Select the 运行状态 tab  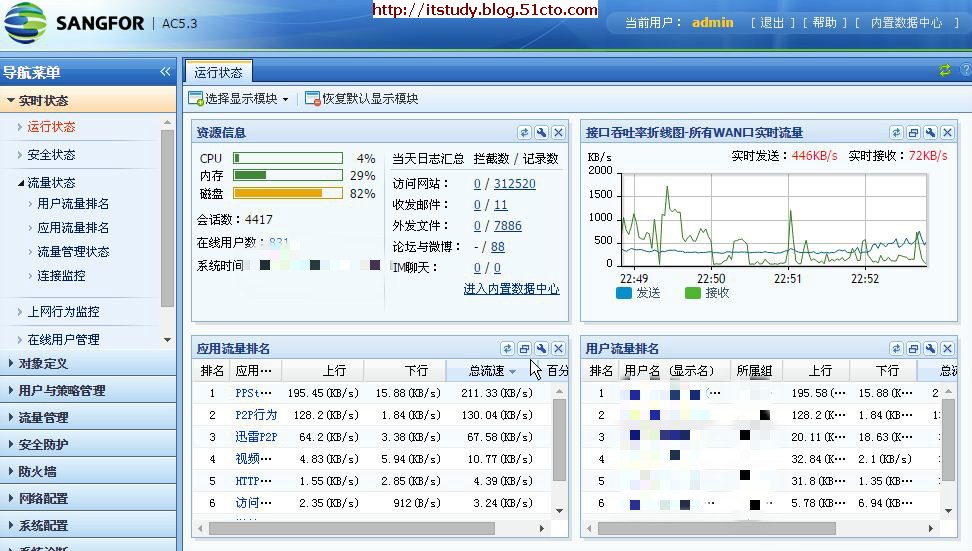[218, 73]
